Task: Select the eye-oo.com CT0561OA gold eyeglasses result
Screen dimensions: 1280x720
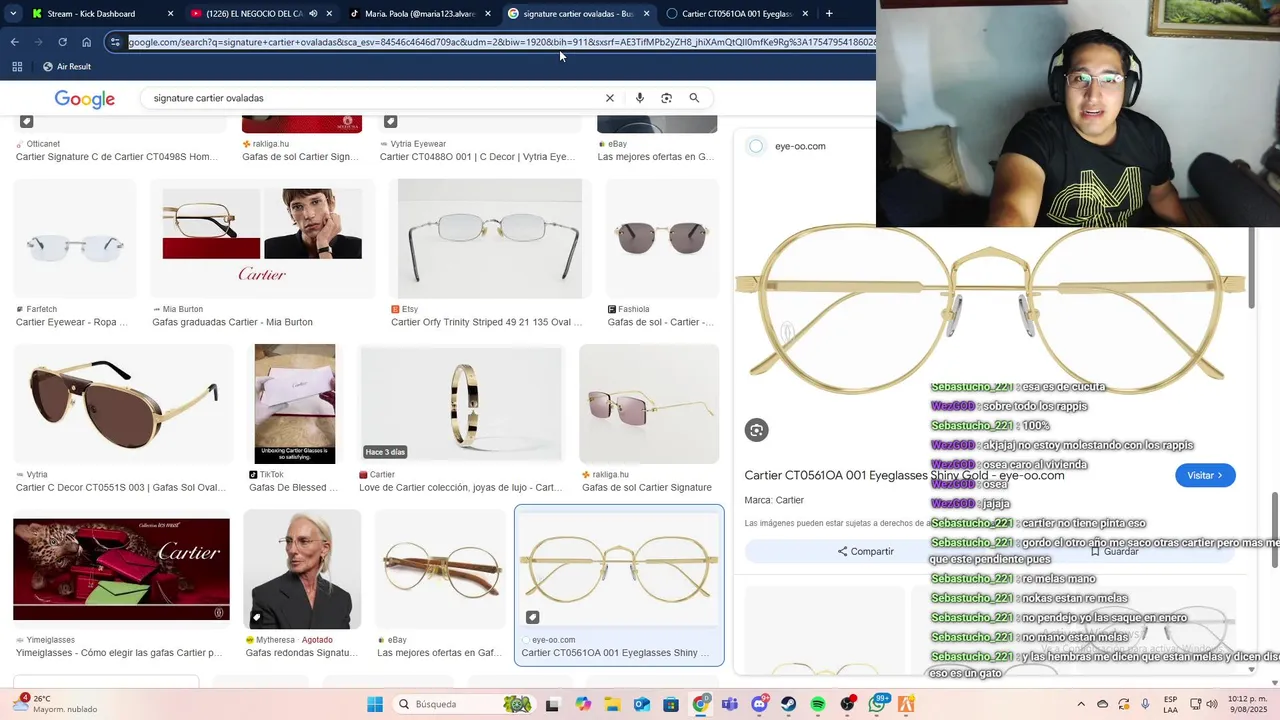Action: 619,584
